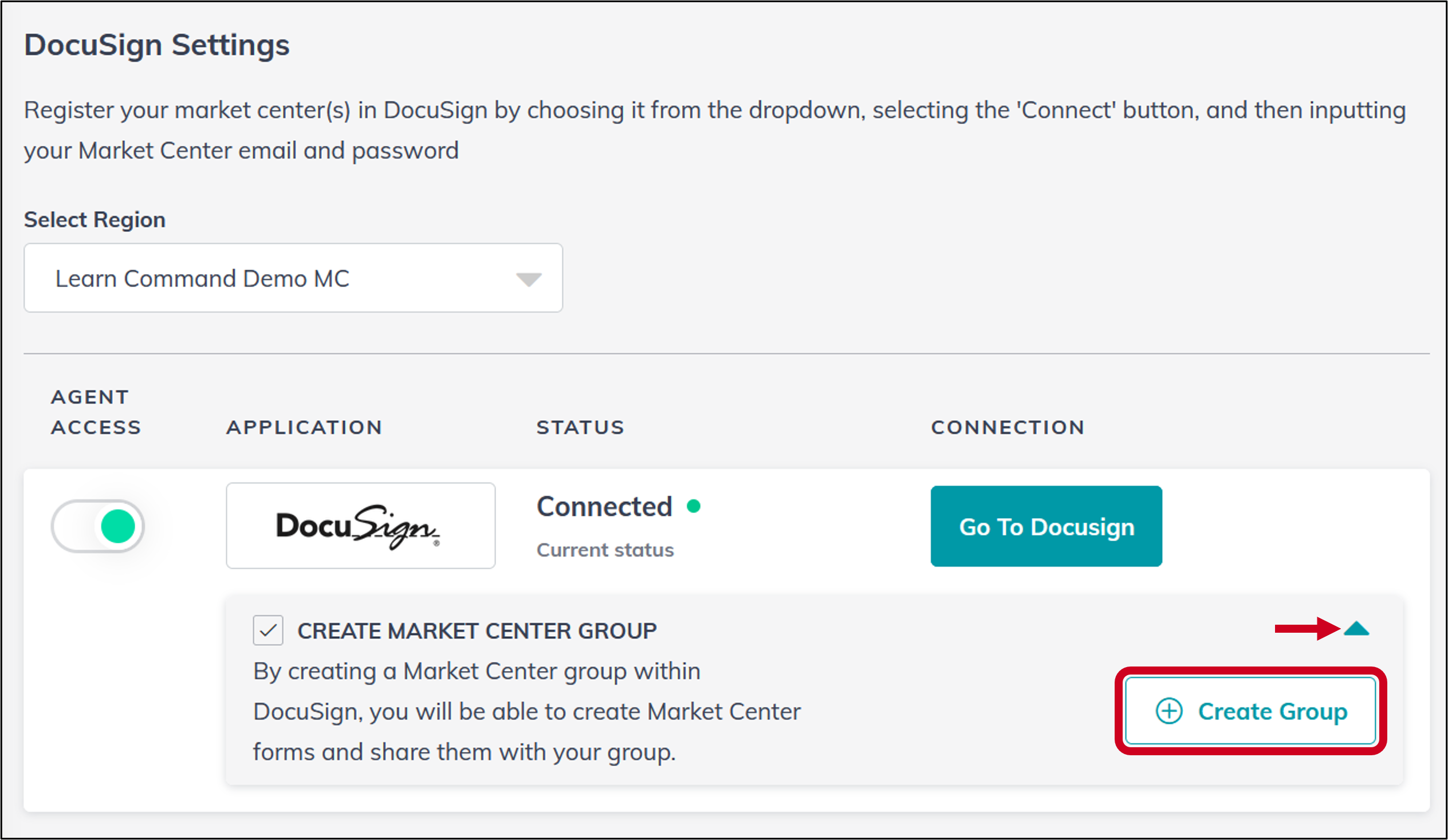
Task: Click the Learn Command Demo MC field
Action: tap(202, 279)
